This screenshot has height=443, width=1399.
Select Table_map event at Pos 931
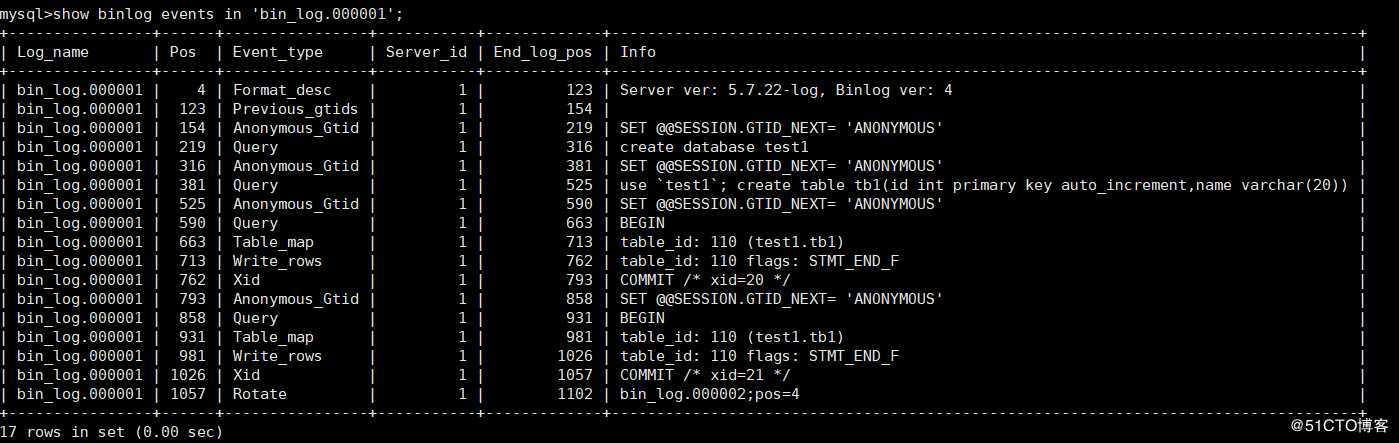273,337
